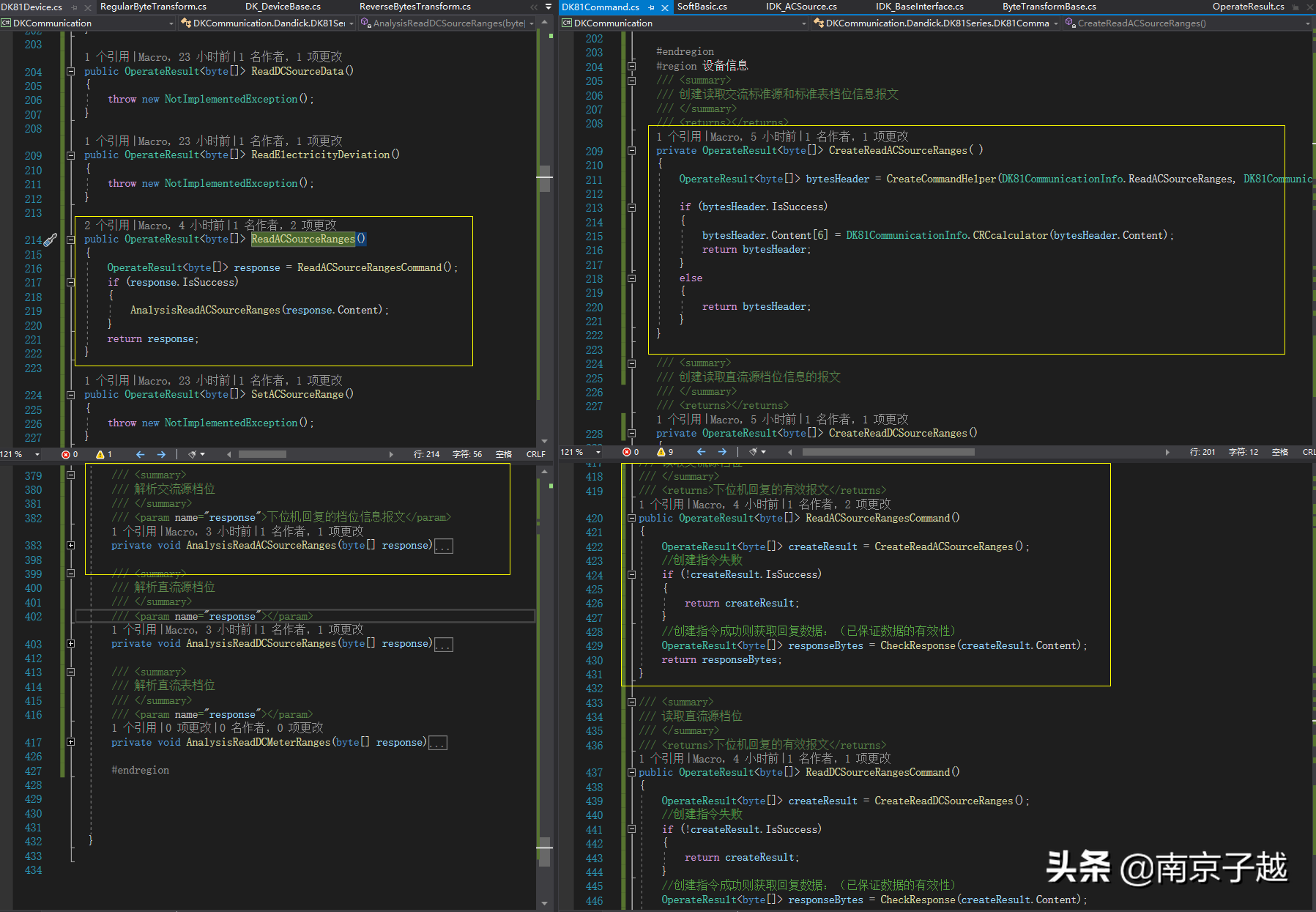The height and width of the screenshot is (912, 1316).
Task: Open the IDK_ACSource.cs tab
Action: point(801,7)
